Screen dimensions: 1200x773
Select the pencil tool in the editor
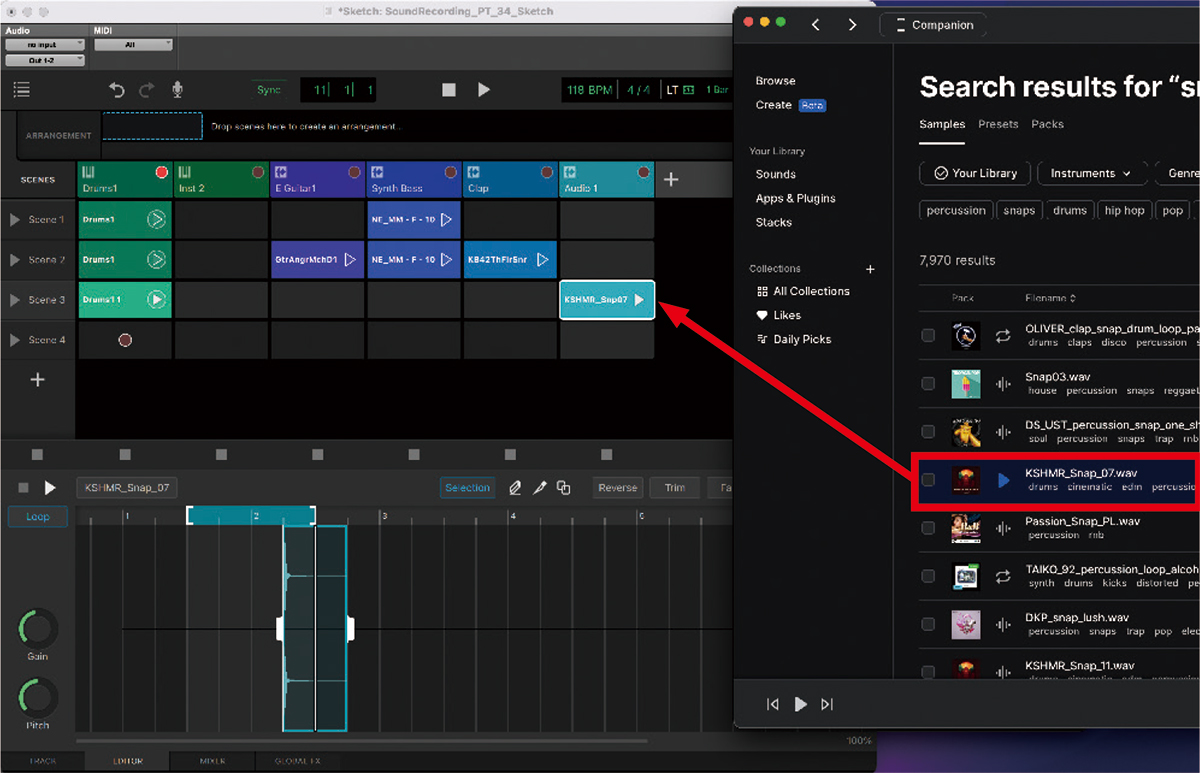click(x=515, y=488)
